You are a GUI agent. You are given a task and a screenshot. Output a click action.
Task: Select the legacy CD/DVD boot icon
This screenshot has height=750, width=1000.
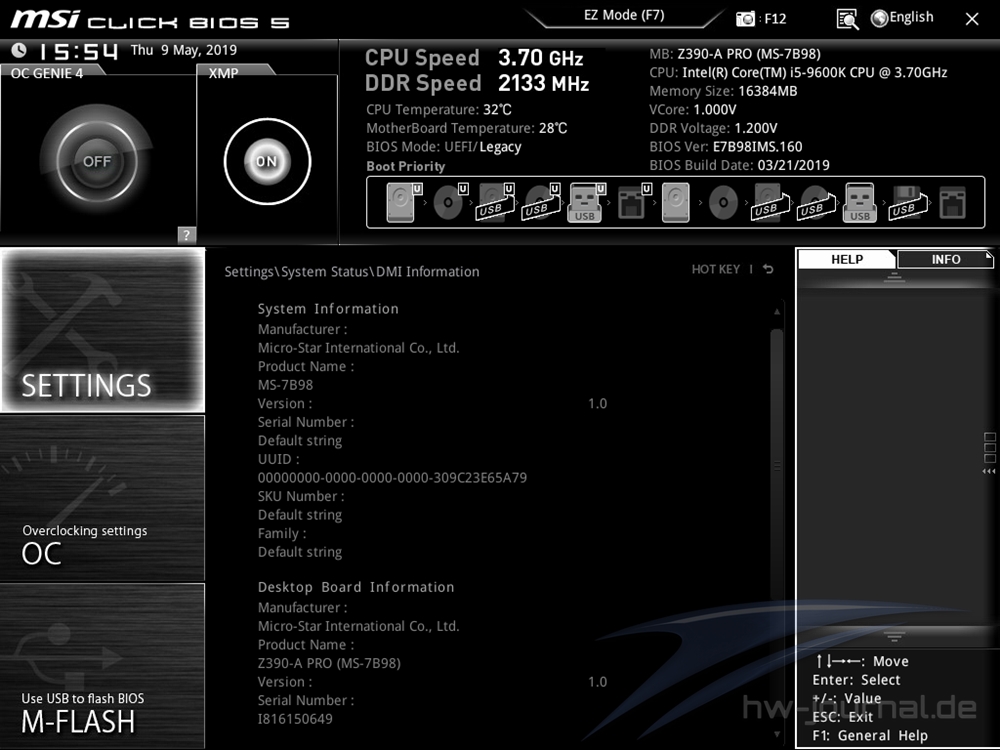coord(723,203)
